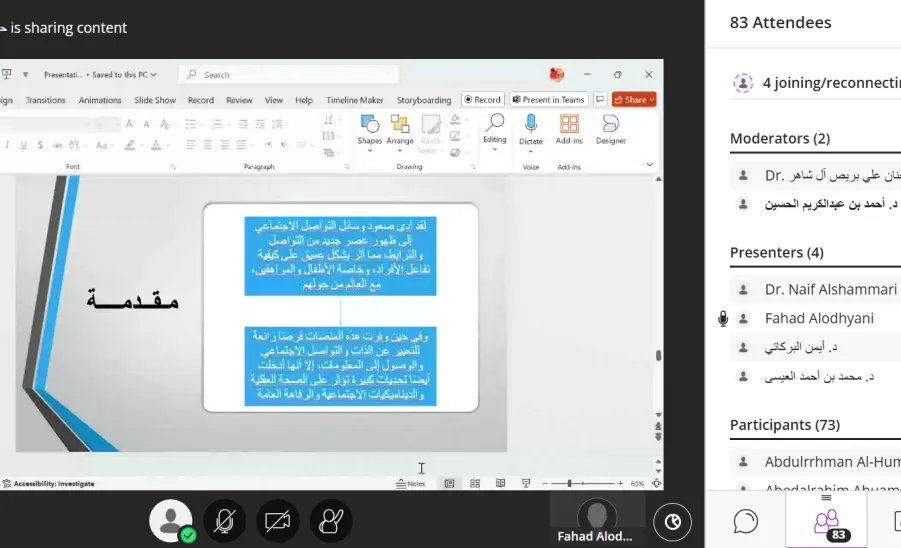
Task: Switch to Normal view icon
Action: 449,484
